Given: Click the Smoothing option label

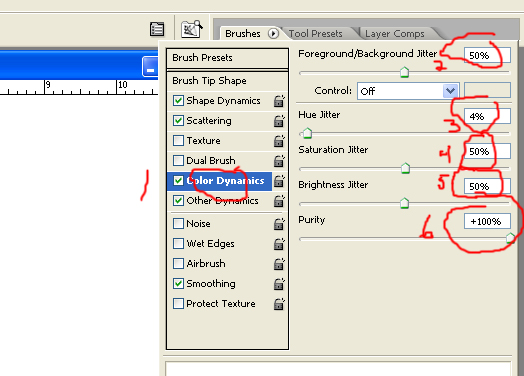Looking at the screenshot, I should (x=211, y=284).
